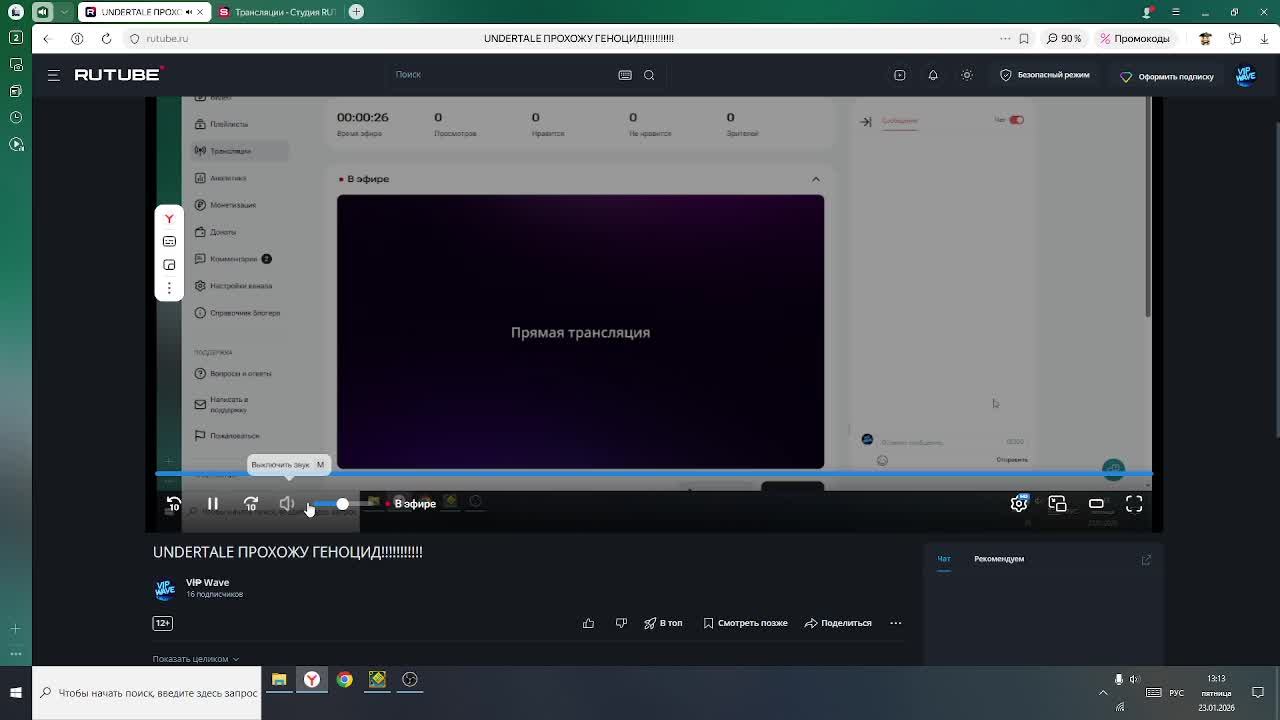
Task: Mute audio on the UNDERTALE tab
Action: tap(188, 12)
